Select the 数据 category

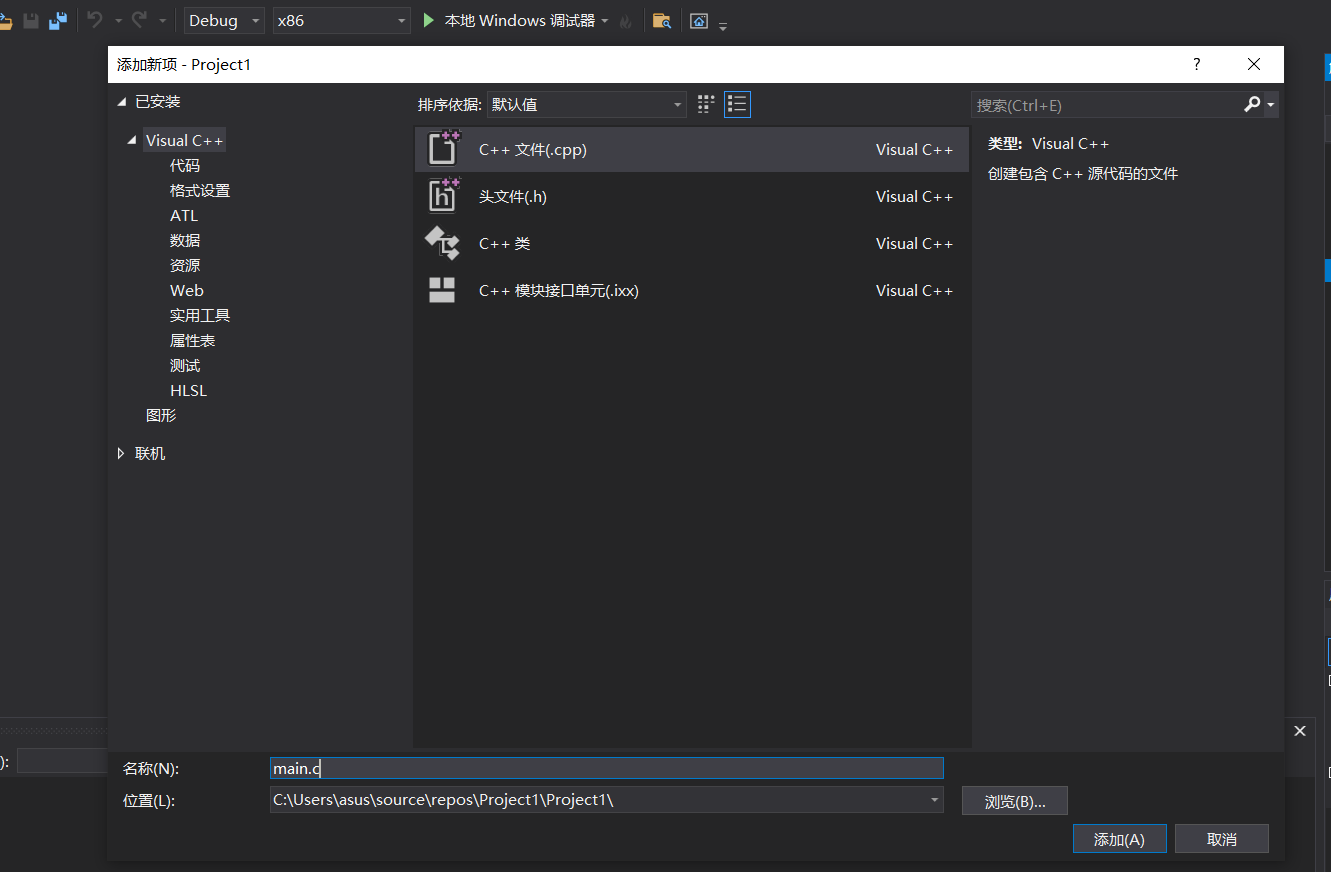pyautogui.click(x=185, y=241)
